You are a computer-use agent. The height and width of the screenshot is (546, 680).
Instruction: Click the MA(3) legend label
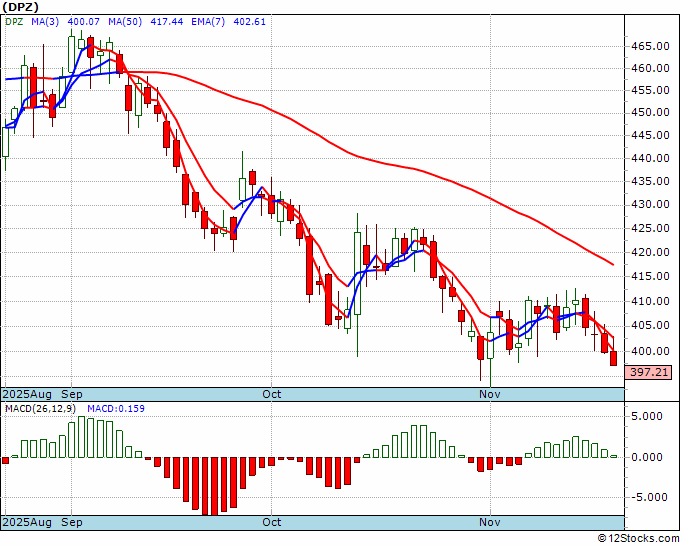pyautogui.click(x=45, y=22)
